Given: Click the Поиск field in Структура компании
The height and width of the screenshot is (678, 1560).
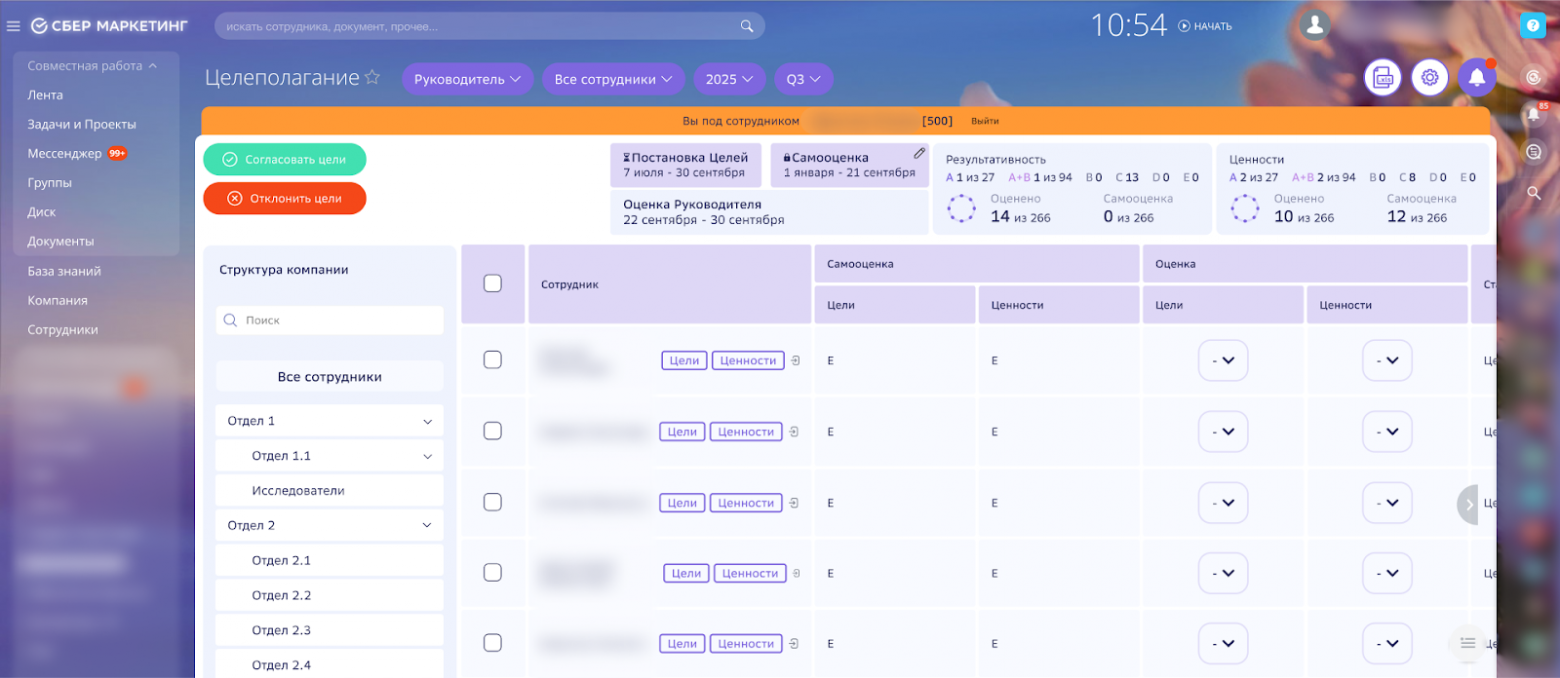Looking at the screenshot, I should pyautogui.click(x=330, y=320).
